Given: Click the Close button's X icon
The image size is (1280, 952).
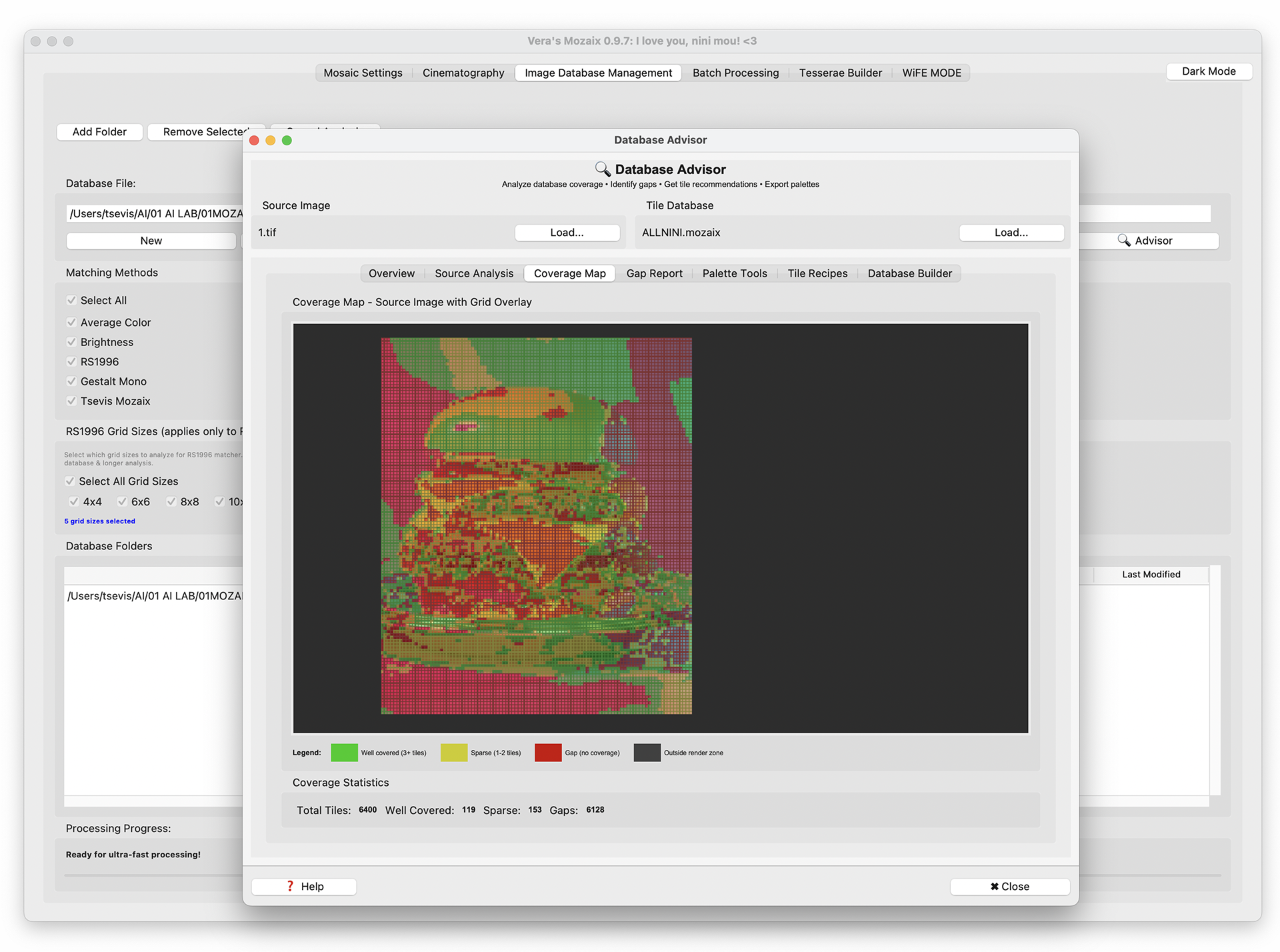Looking at the screenshot, I should pyautogui.click(x=994, y=886).
